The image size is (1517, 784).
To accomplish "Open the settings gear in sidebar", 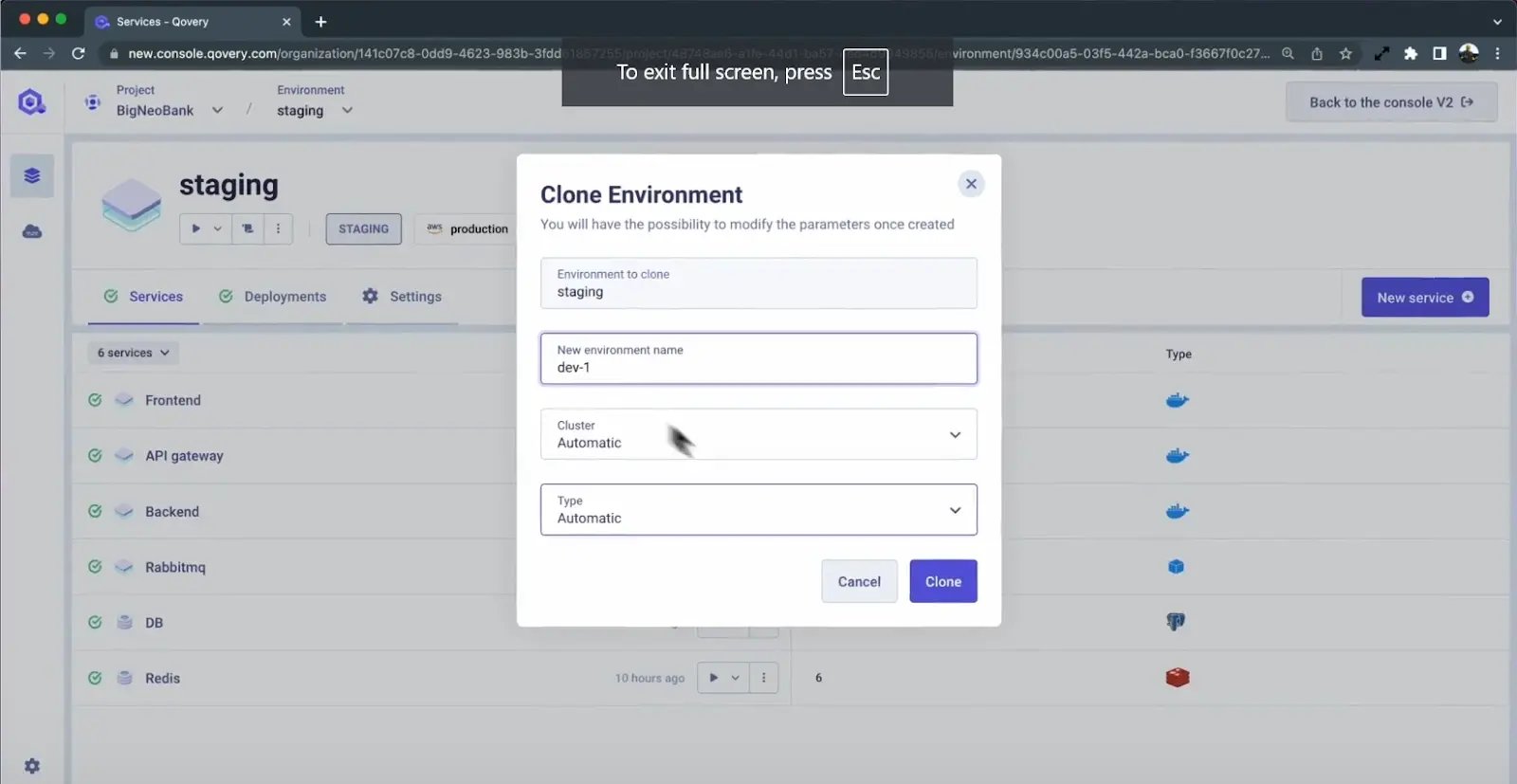I will point(32,765).
